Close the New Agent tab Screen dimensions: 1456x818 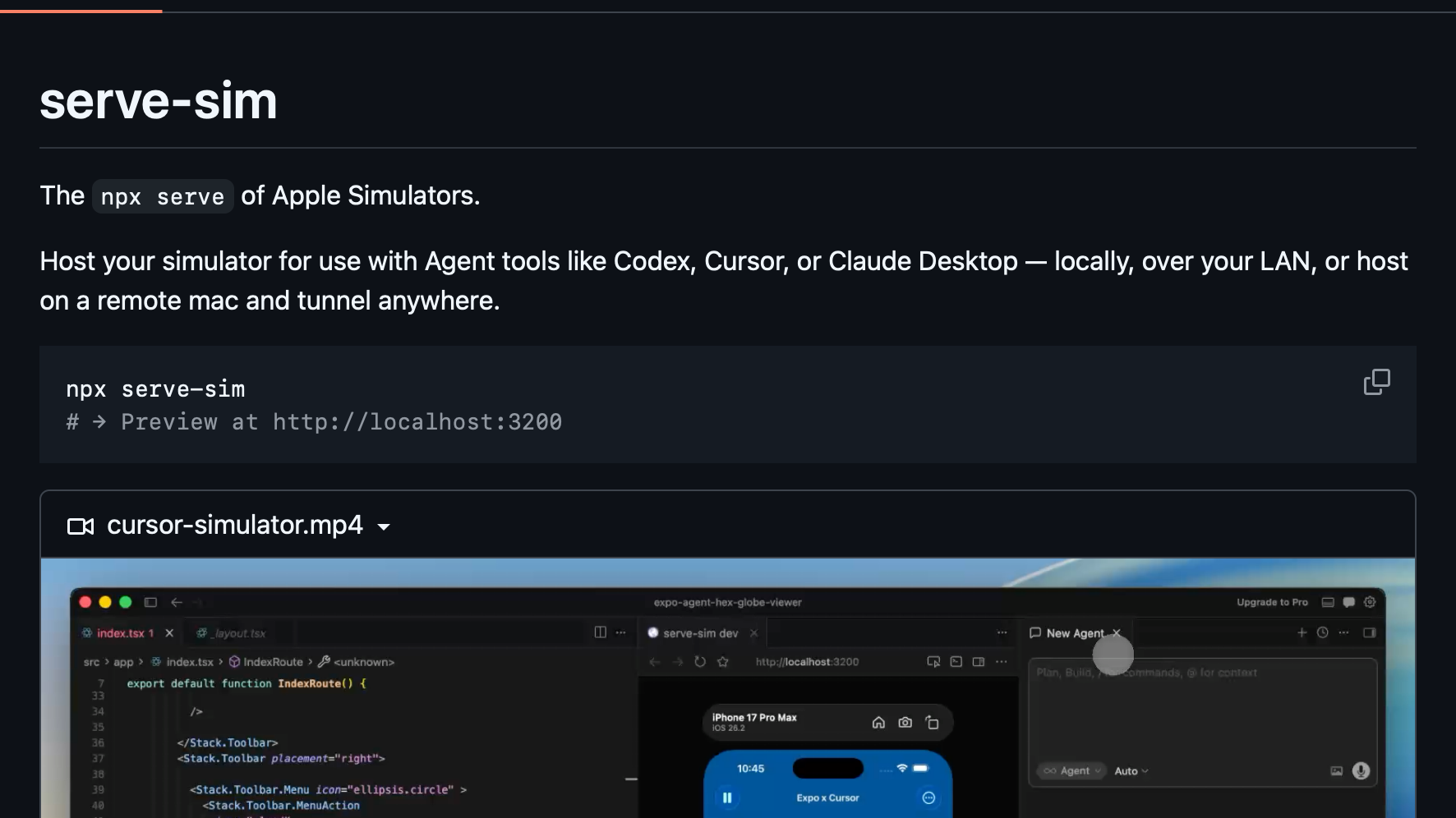pyautogui.click(x=1117, y=633)
